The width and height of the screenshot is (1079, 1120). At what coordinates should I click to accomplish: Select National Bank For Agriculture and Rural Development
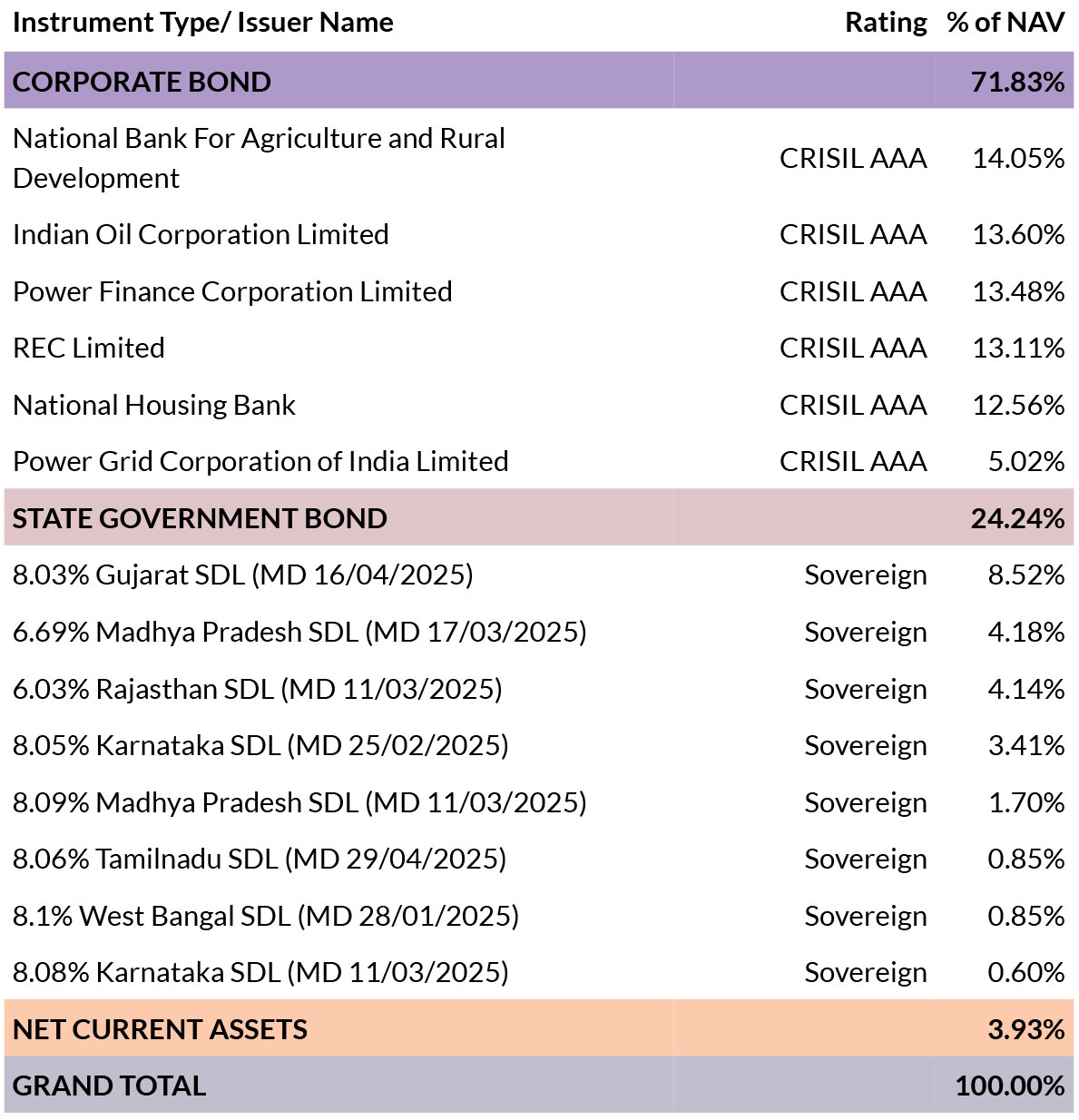[x=259, y=158]
